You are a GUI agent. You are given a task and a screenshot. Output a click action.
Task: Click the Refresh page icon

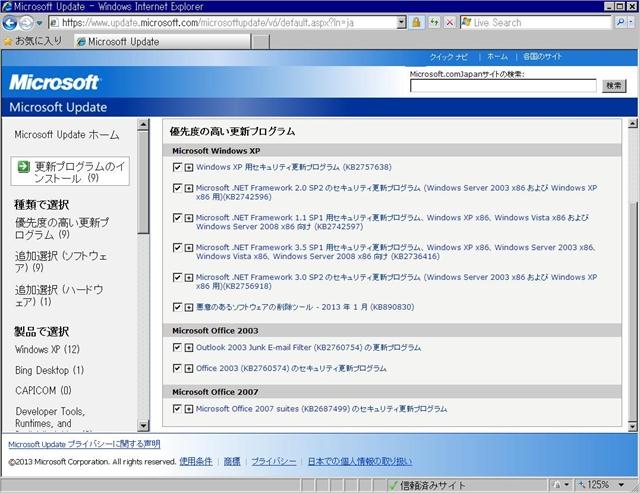pos(434,22)
